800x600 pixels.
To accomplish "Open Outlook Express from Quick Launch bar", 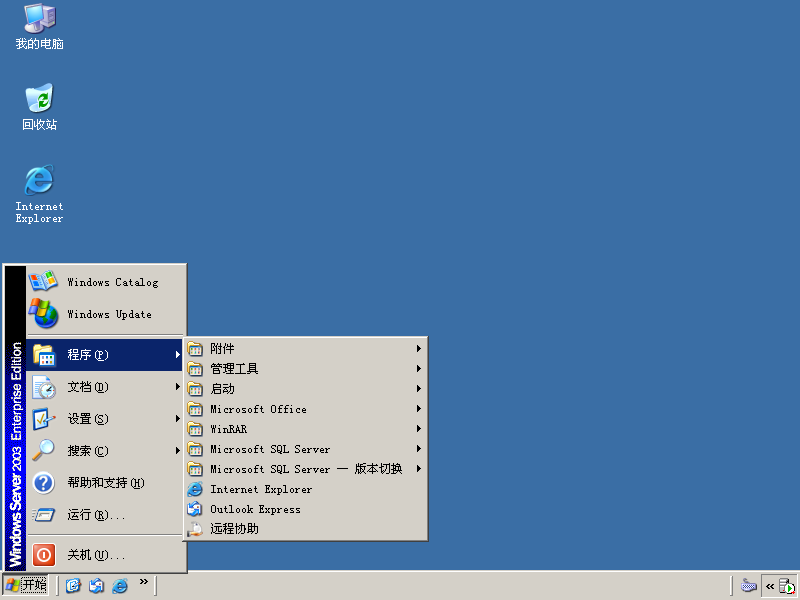I will click(96, 585).
